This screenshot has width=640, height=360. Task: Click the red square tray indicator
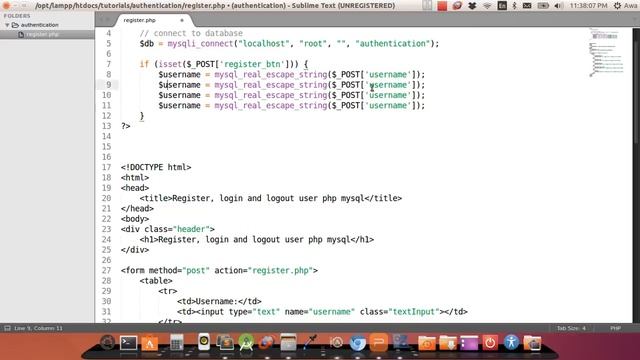coord(442,6)
